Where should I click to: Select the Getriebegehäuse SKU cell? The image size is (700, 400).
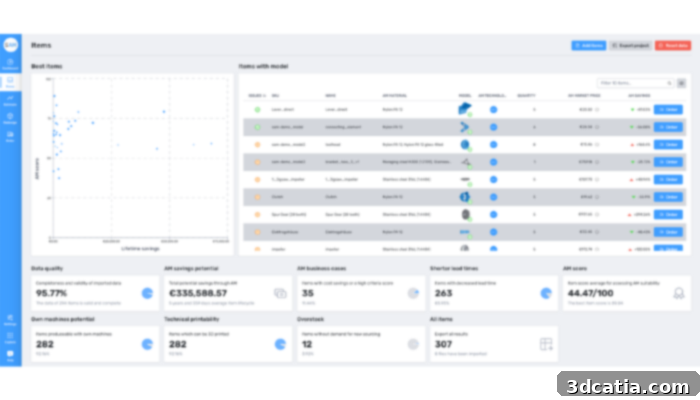coord(285,232)
